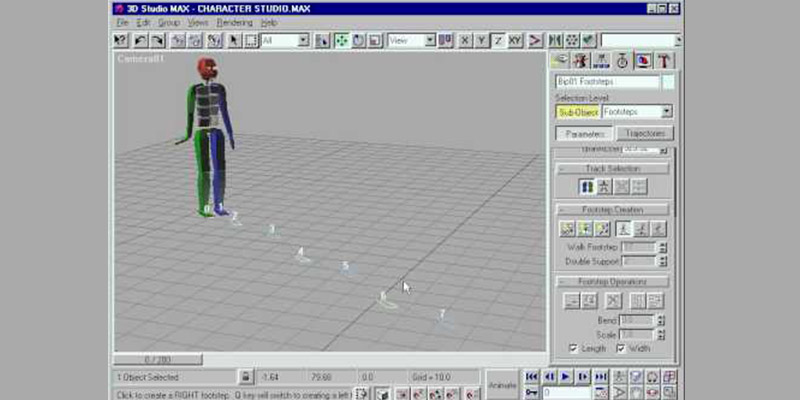
Task: Toggle the Width checkbox
Action: click(x=621, y=348)
